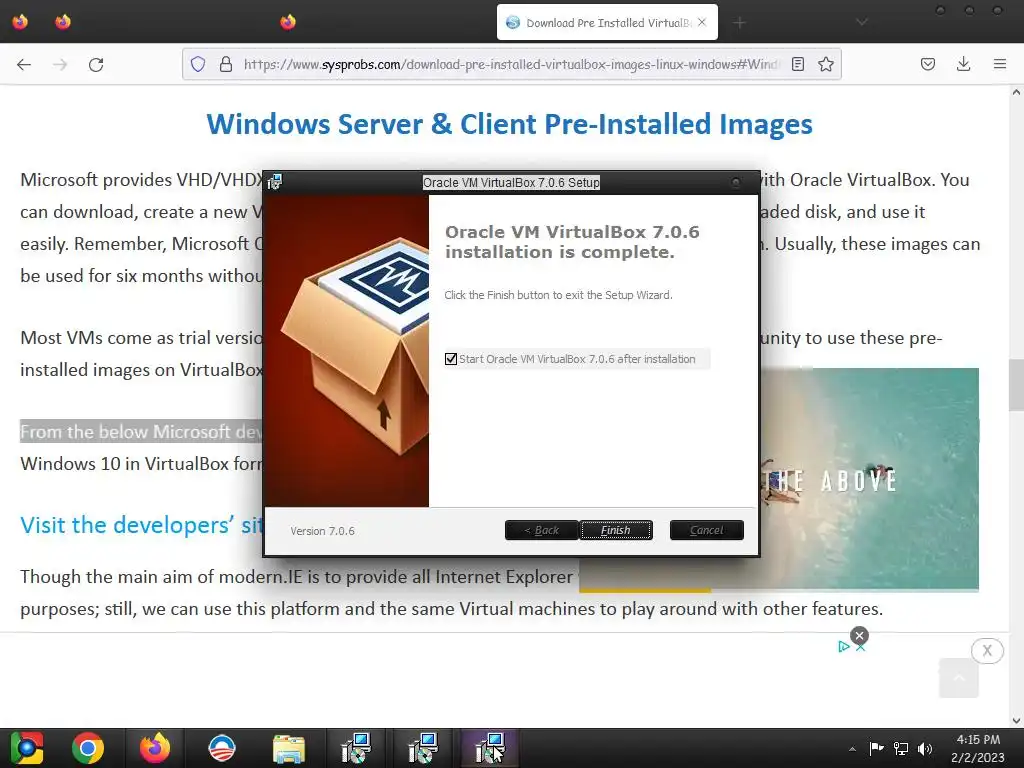This screenshot has height=768, width=1024.
Task: Dismiss bottom banner with round X button
Action: click(987, 650)
